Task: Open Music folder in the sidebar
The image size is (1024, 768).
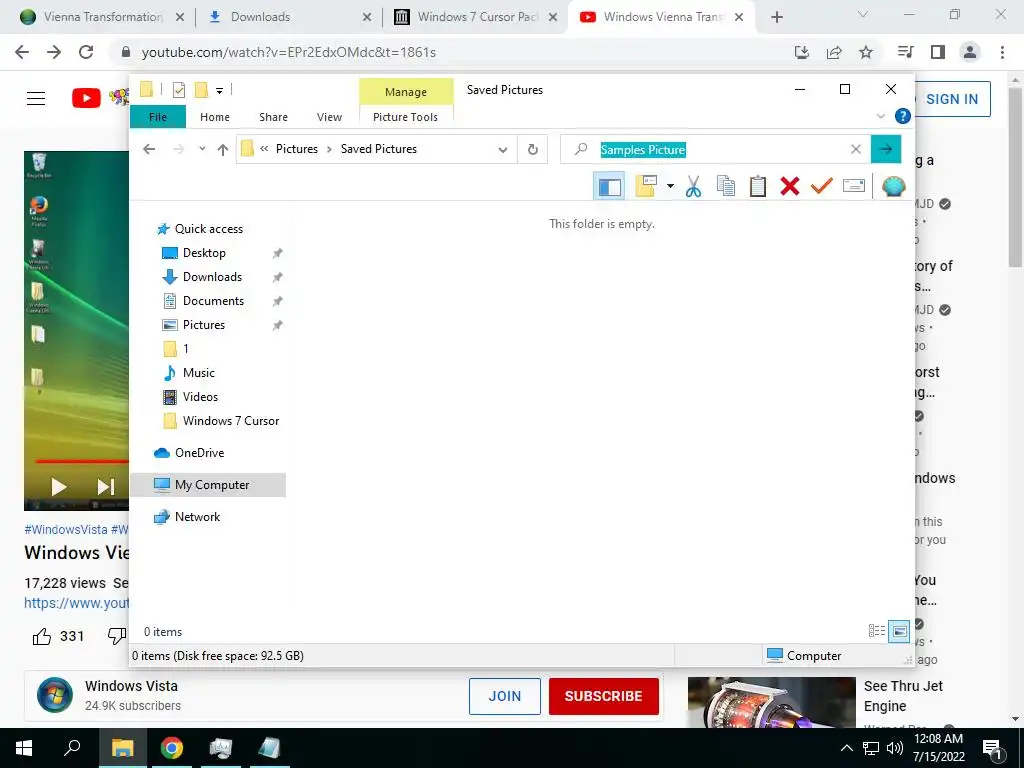Action: click(x=199, y=373)
